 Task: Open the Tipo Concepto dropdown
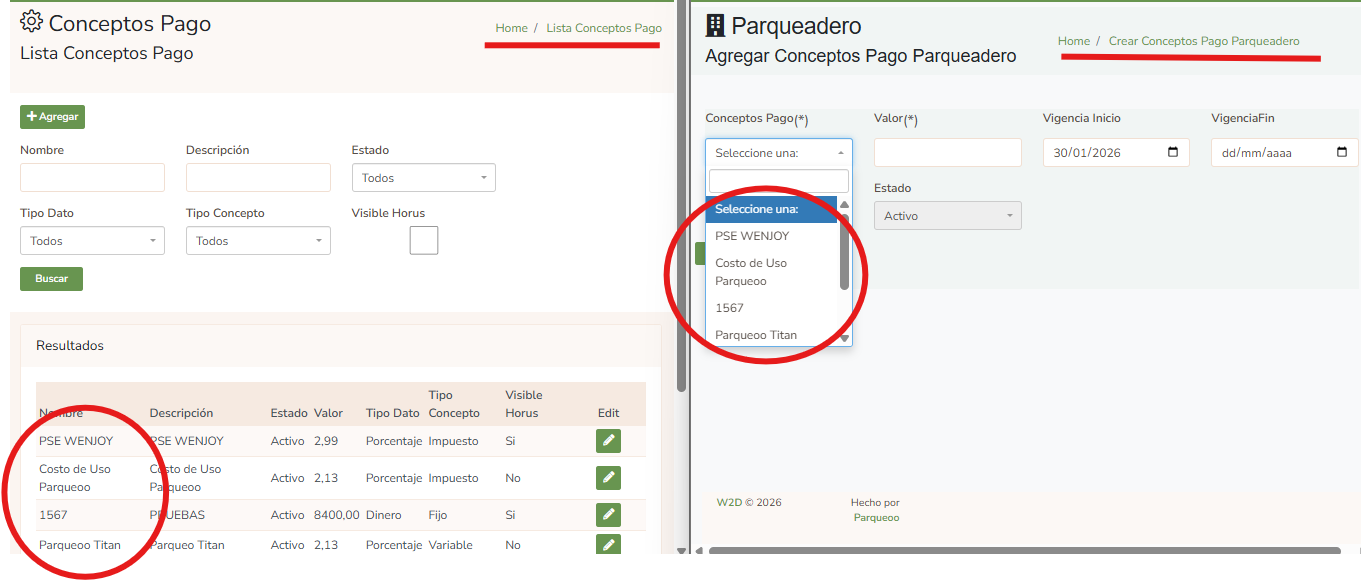258,240
